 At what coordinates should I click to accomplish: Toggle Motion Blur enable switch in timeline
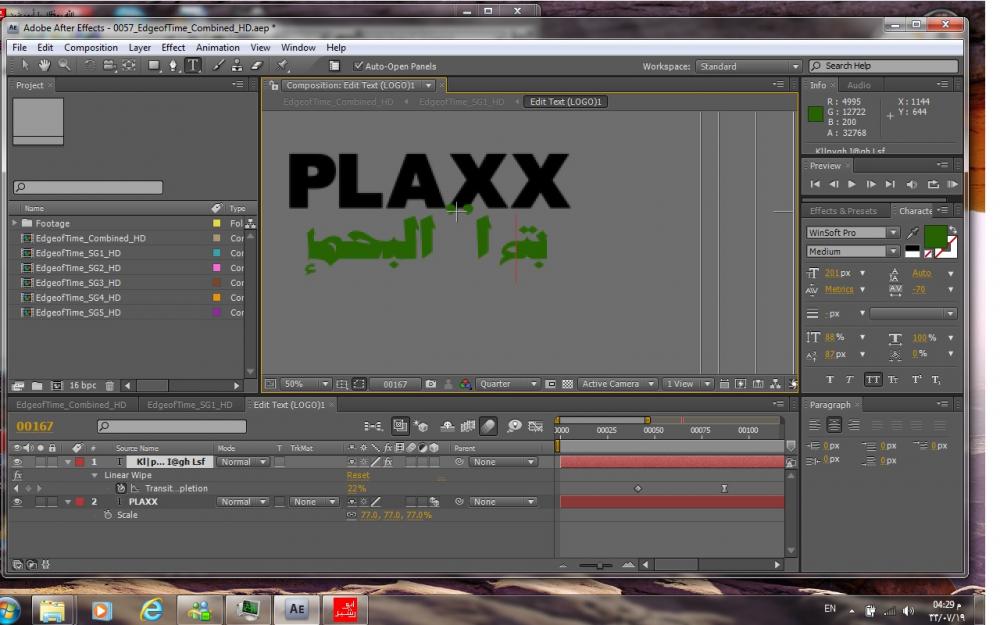[488, 426]
